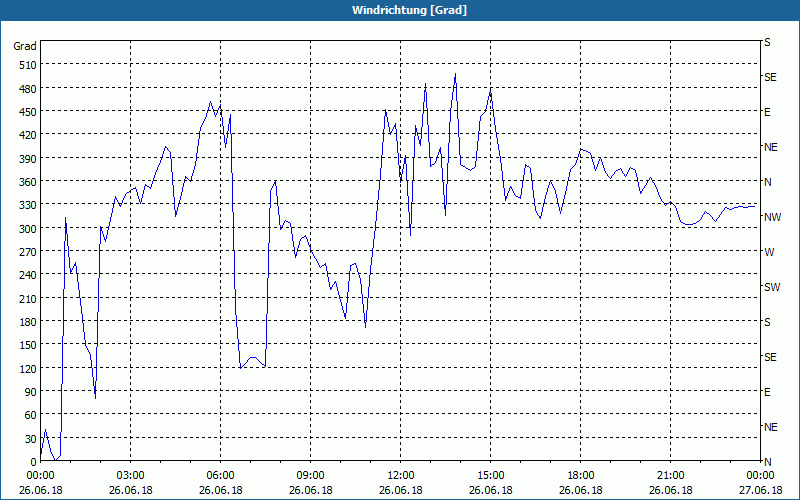Select the W compass direction label

coord(769,252)
